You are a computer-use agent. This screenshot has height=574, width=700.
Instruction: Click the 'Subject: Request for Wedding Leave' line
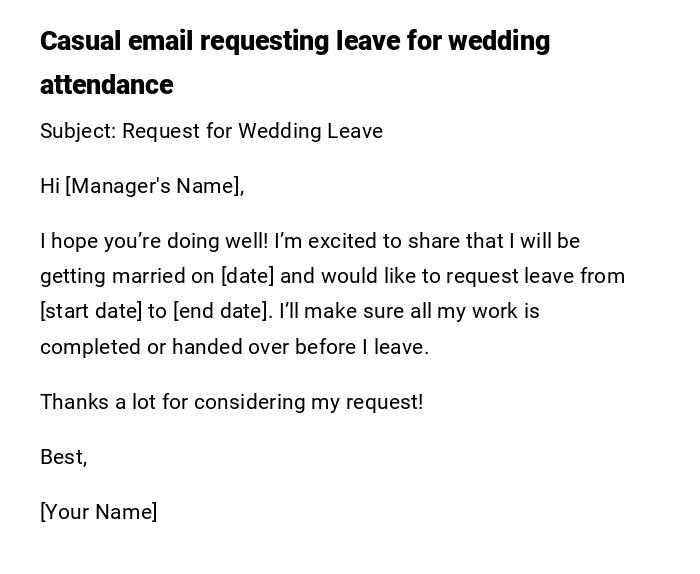211,131
